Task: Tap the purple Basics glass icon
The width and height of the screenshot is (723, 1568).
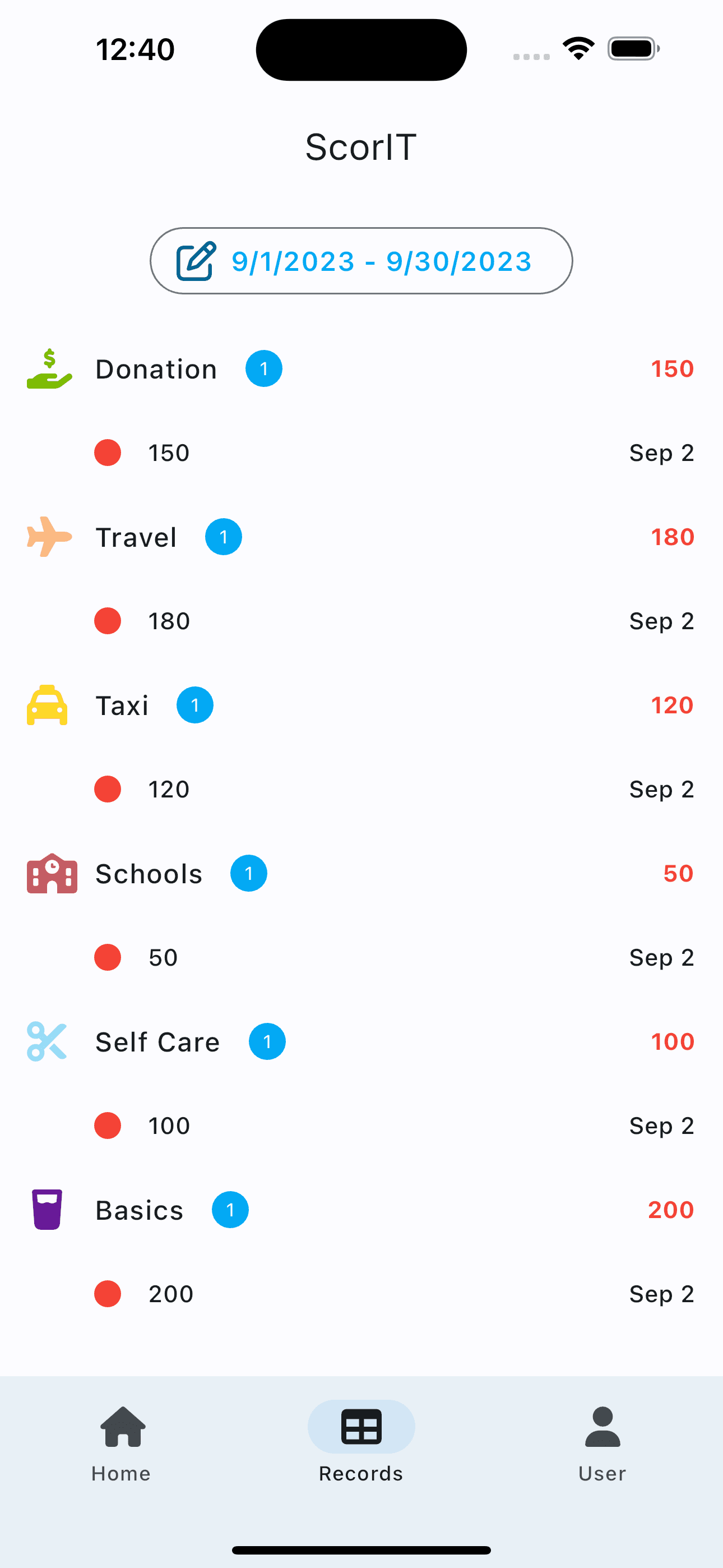Action: coord(47,1210)
